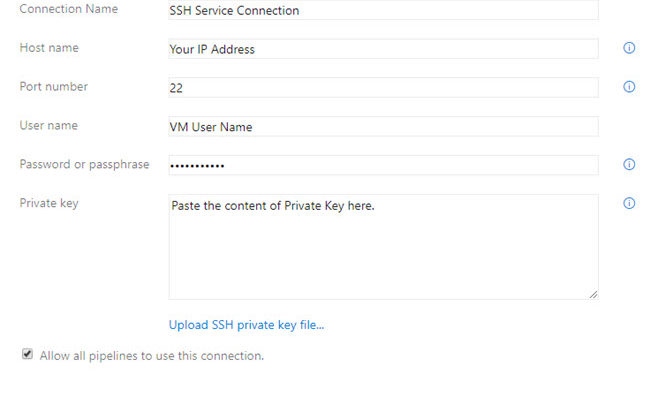
Task: Click the masked Password or passphrase field
Action: [x=383, y=165]
